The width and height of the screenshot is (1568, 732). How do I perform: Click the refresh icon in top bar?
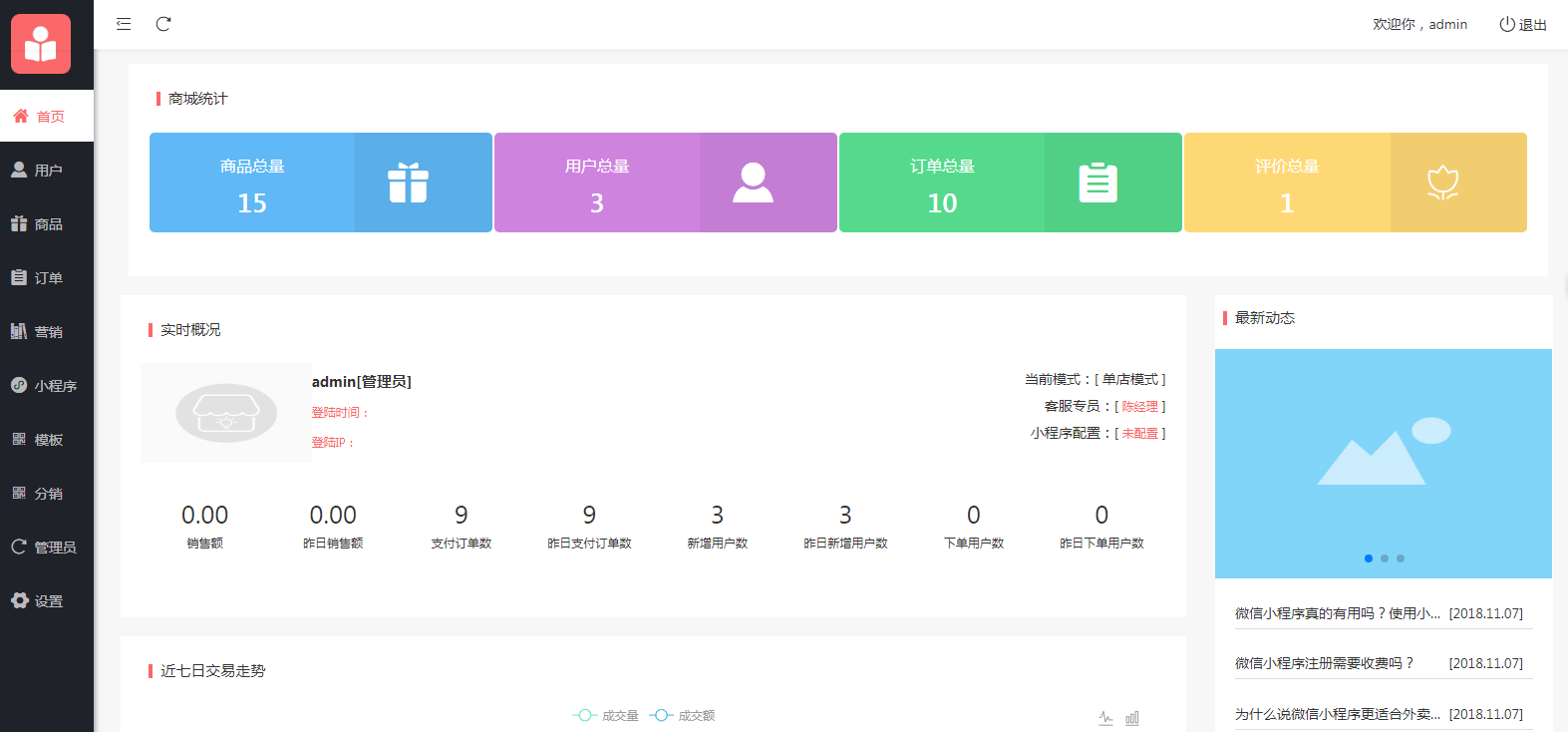tap(163, 24)
